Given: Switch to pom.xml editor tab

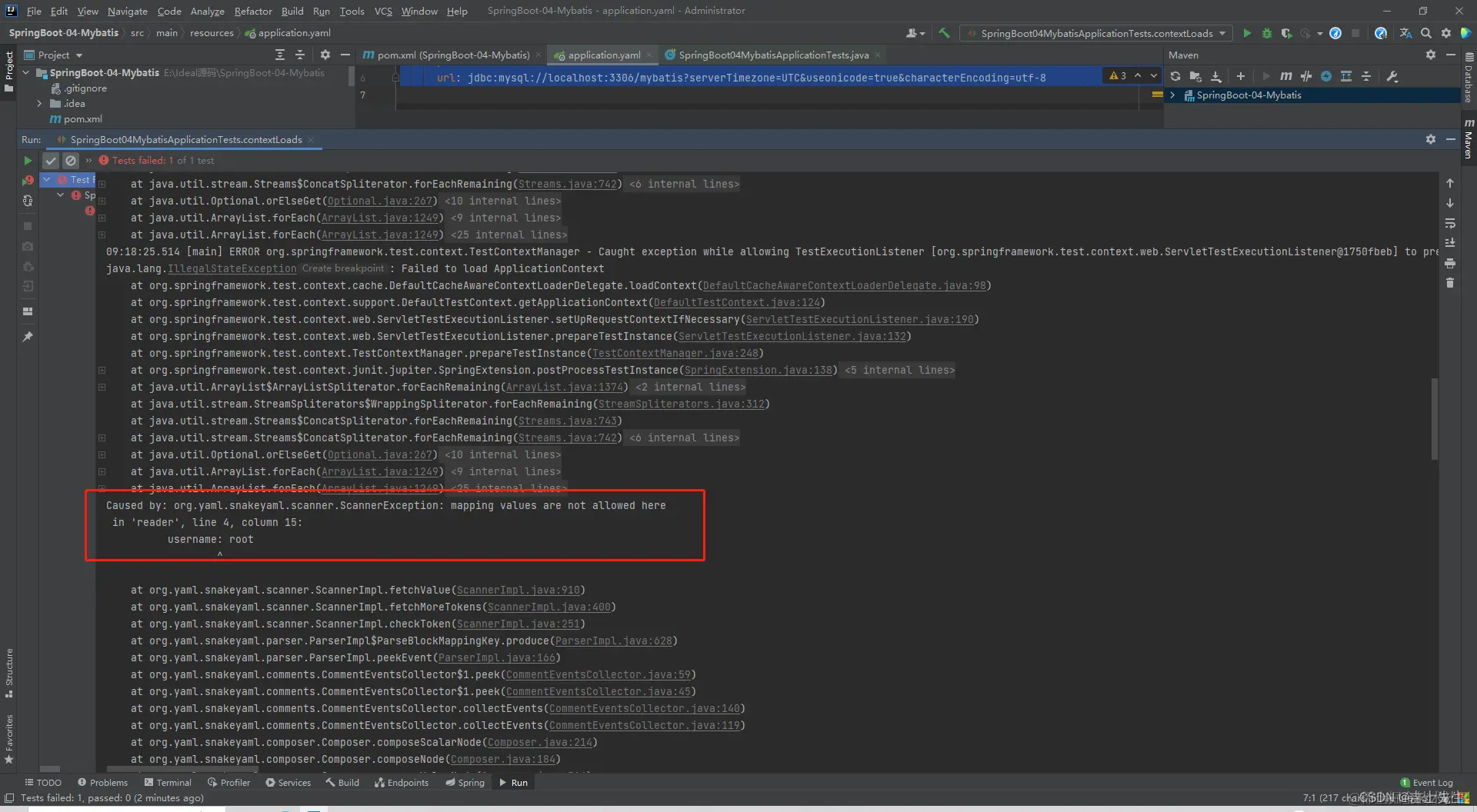Looking at the screenshot, I should 453,55.
